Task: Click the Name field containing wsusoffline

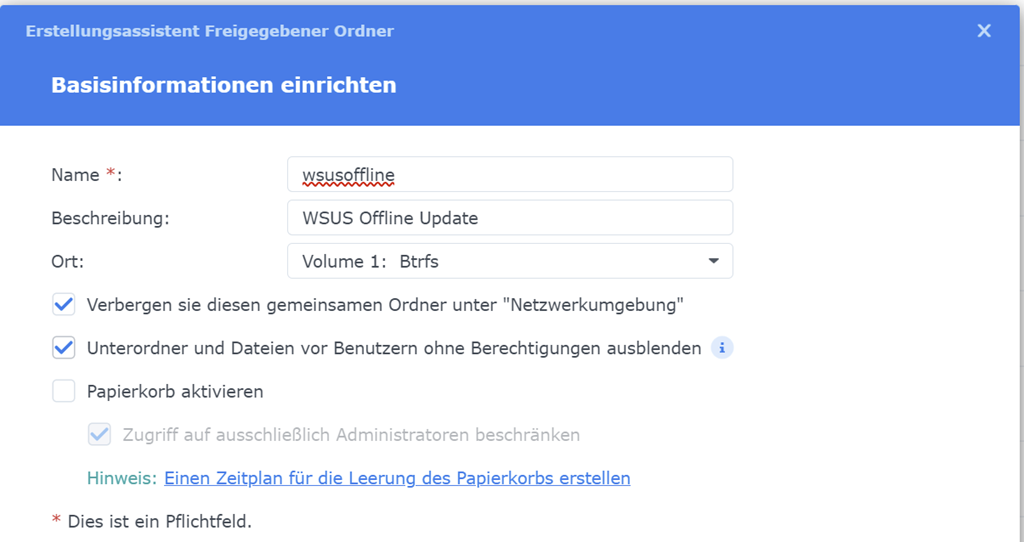Action: coord(510,175)
